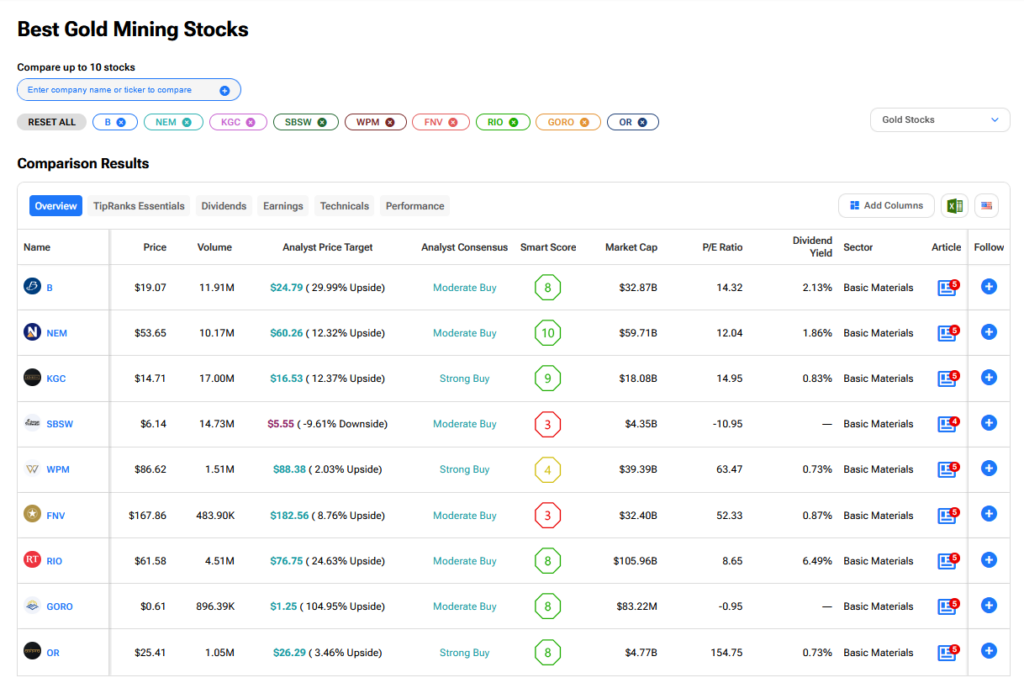Open article icon for GORO row
The height and width of the screenshot is (683, 1024).
click(948, 606)
